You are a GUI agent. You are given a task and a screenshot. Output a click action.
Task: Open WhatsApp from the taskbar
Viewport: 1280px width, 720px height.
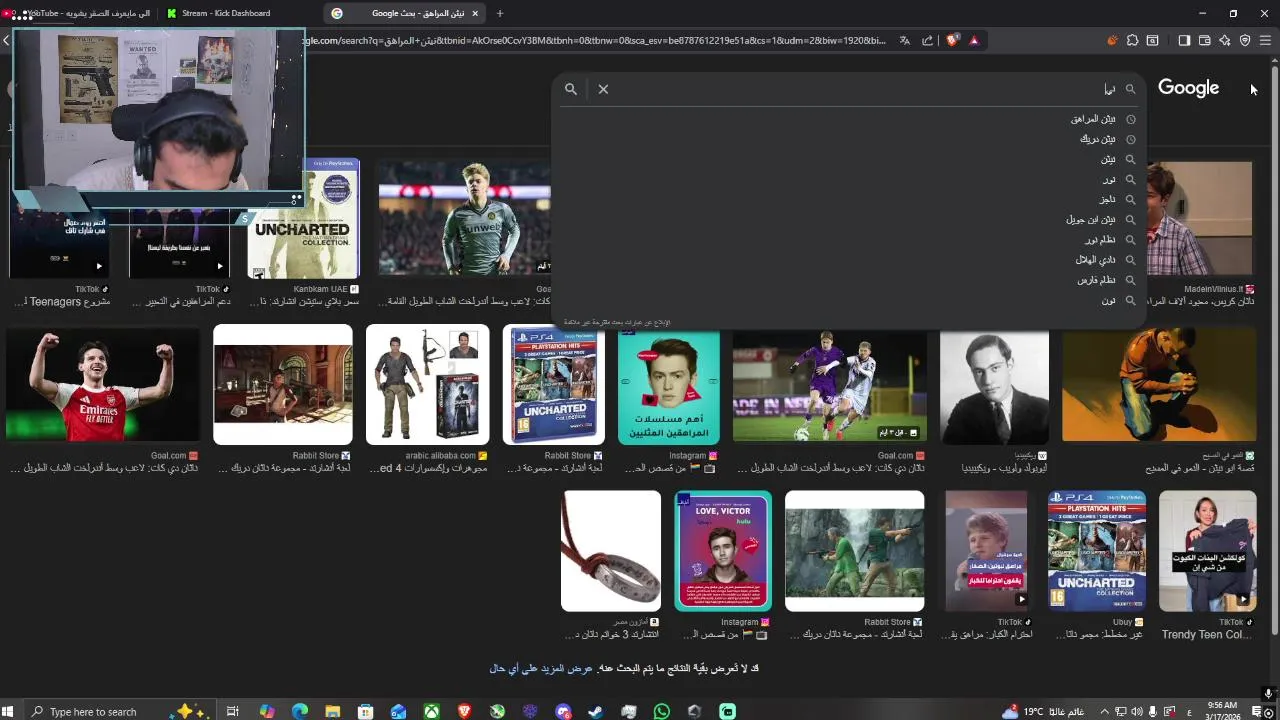pos(661,711)
